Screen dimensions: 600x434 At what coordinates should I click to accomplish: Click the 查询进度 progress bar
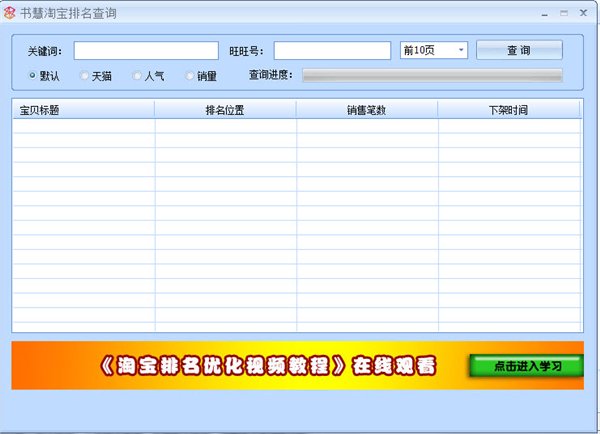pyautogui.click(x=432, y=75)
